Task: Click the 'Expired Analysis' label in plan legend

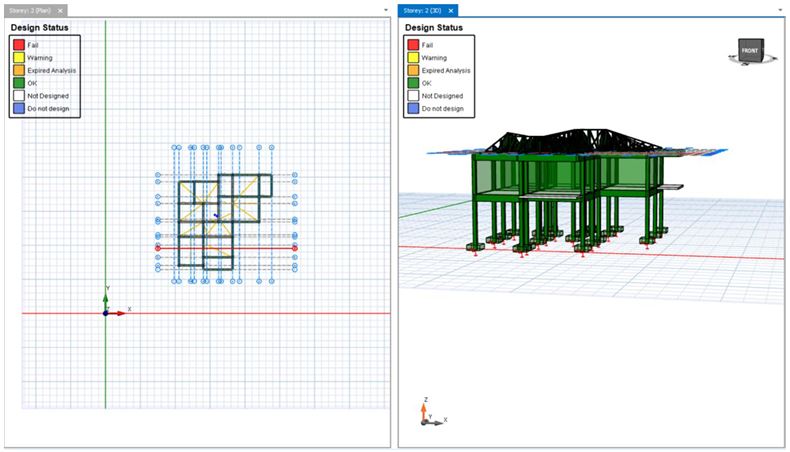Action: click(x=51, y=71)
